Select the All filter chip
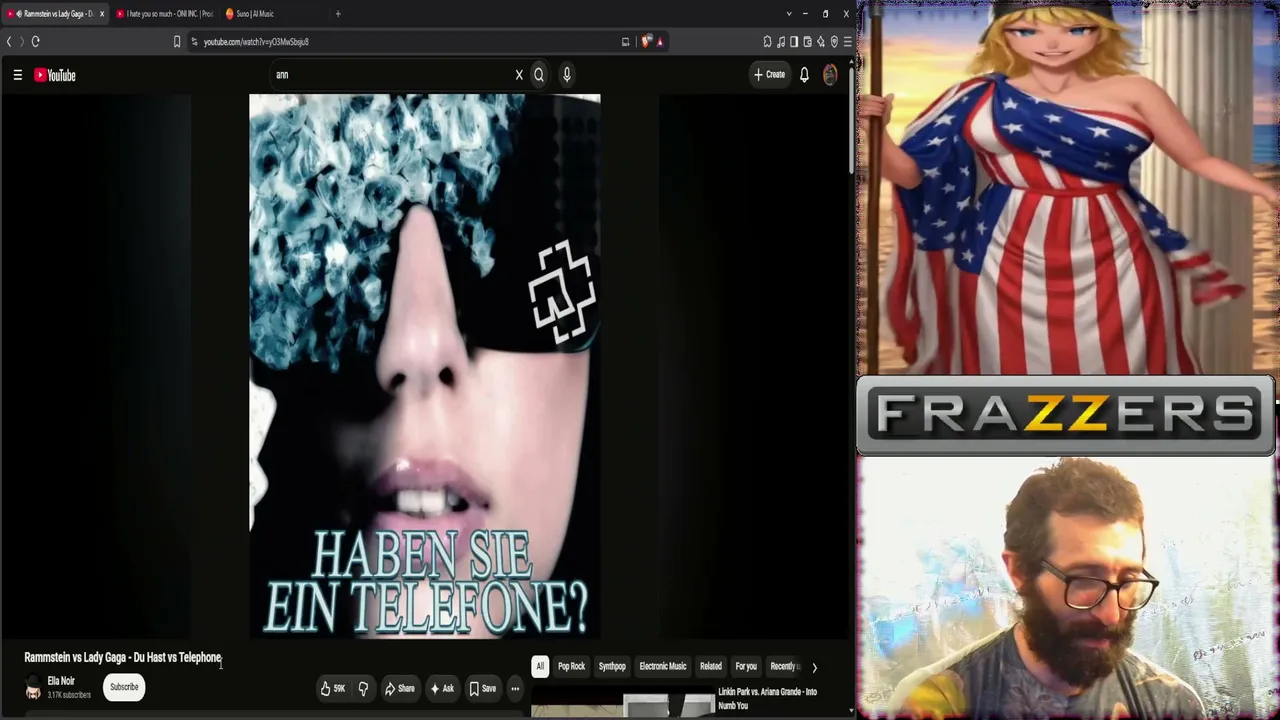Screen dimensions: 1280x720 pyautogui.click(x=540, y=666)
